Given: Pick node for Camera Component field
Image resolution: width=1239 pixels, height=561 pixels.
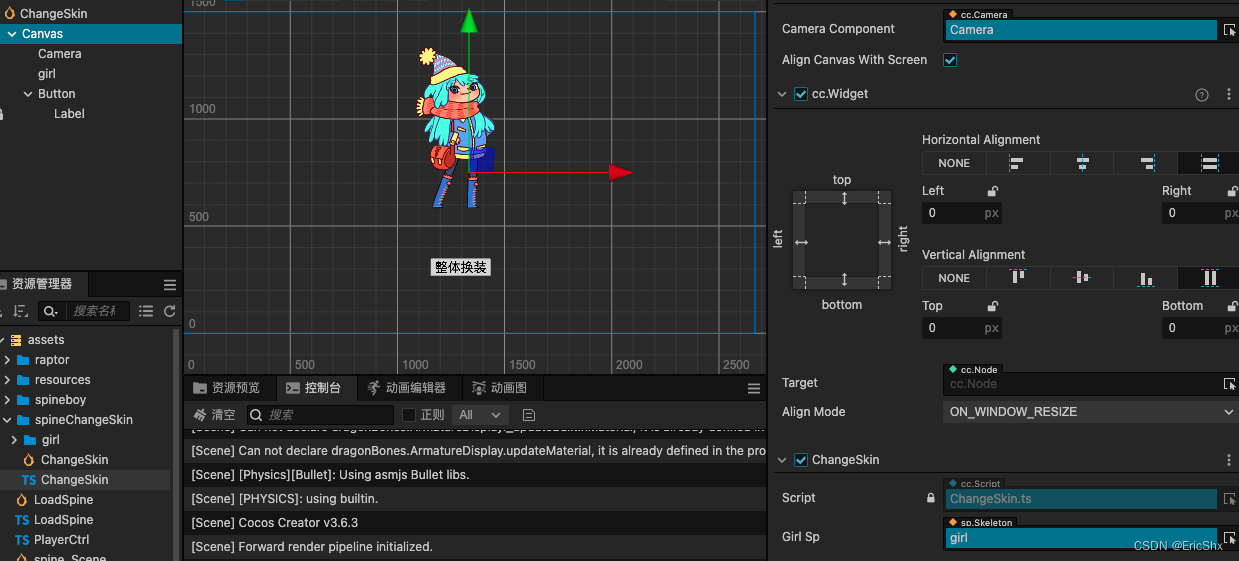Looking at the screenshot, I should pyautogui.click(x=1229, y=30).
